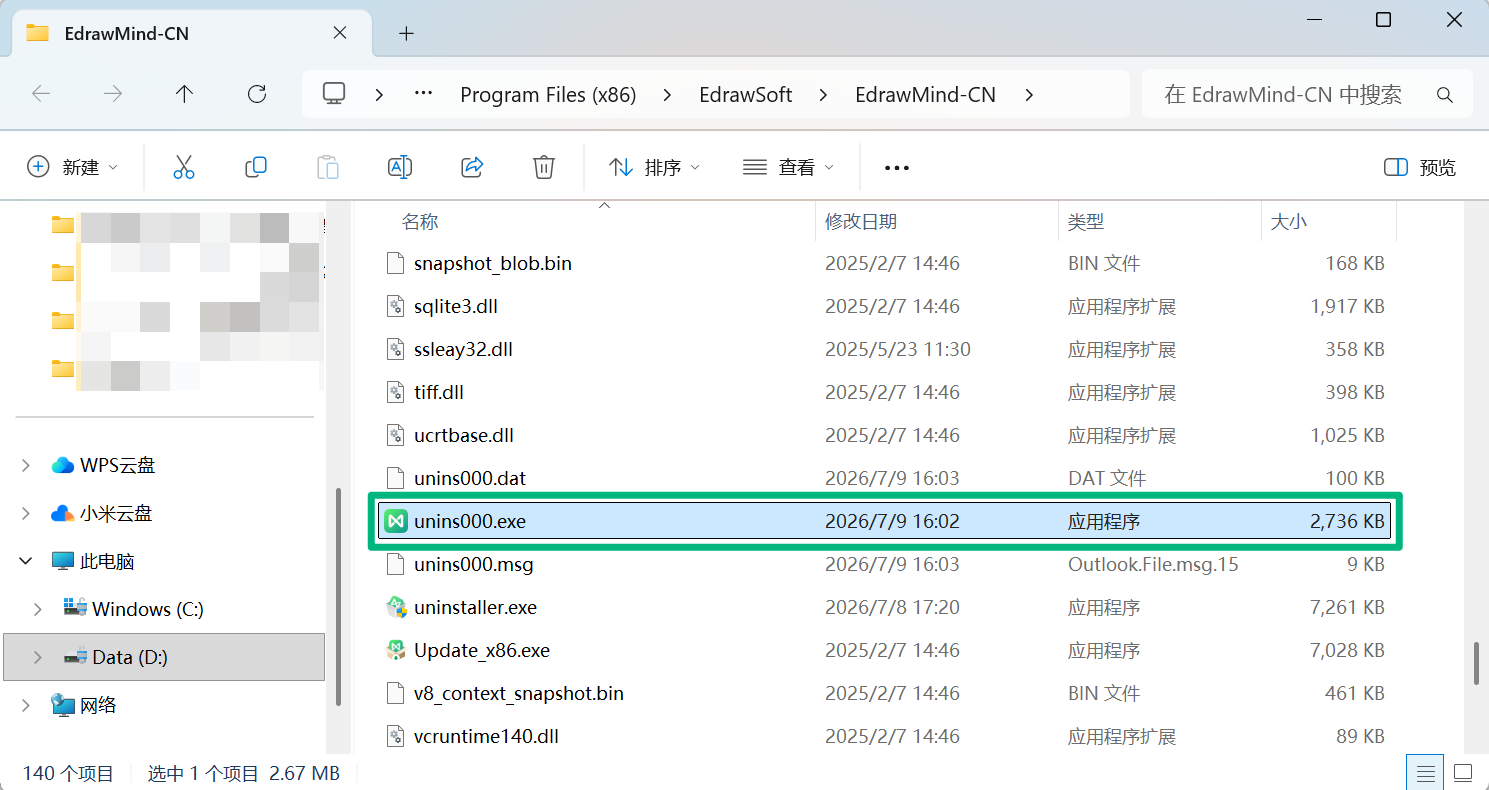Image resolution: width=1489 pixels, height=790 pixels.
Task: Click the snapshot_blob.bin file icon
Action: (396, 263)
